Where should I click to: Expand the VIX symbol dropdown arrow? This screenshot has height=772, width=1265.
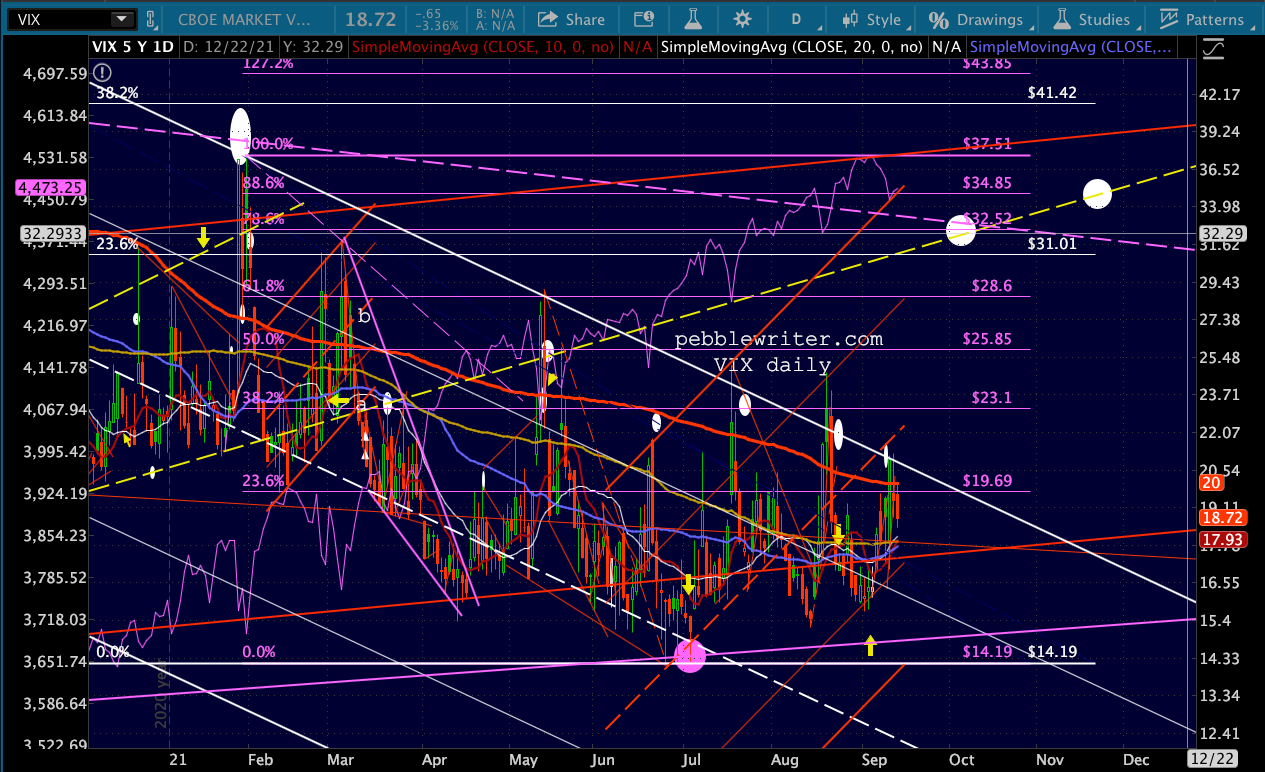click(121, 19)
